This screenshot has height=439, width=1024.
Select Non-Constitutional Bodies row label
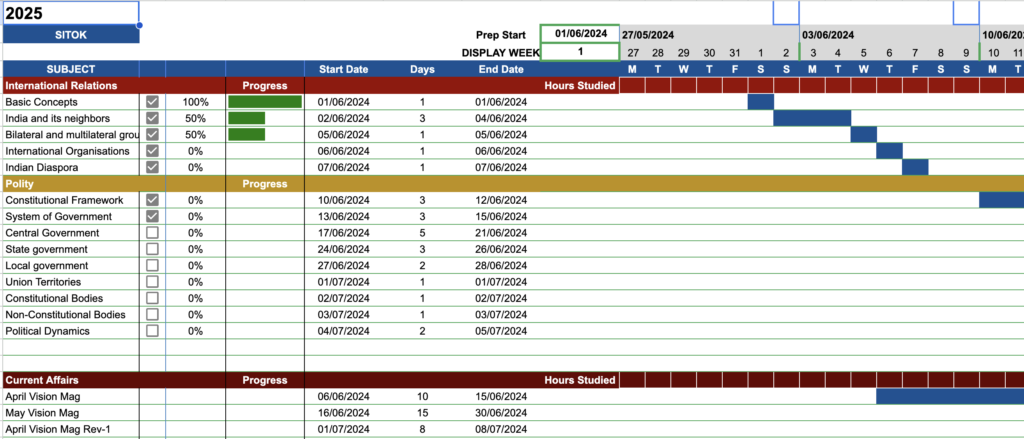click(65, 314)
